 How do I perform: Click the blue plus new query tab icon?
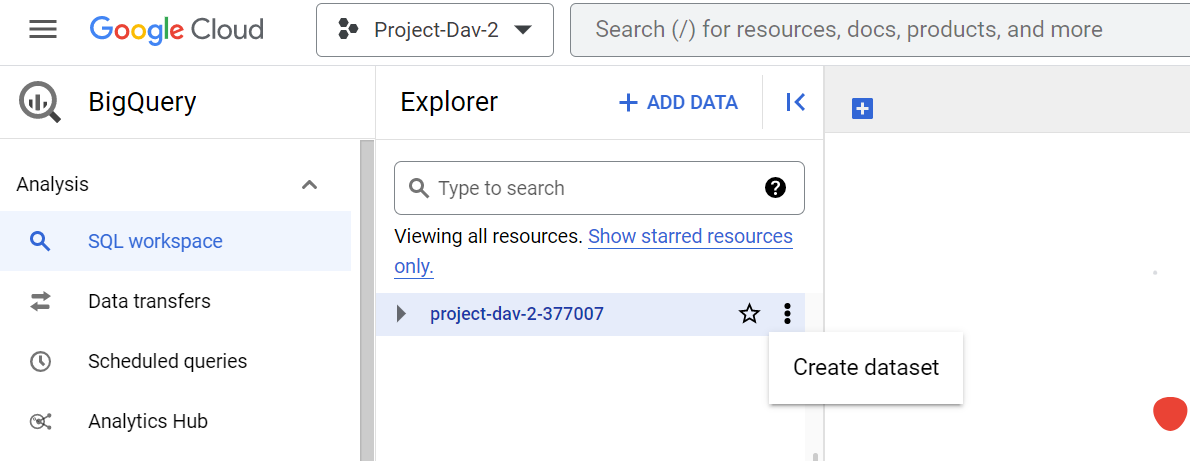tap(862, 109)
